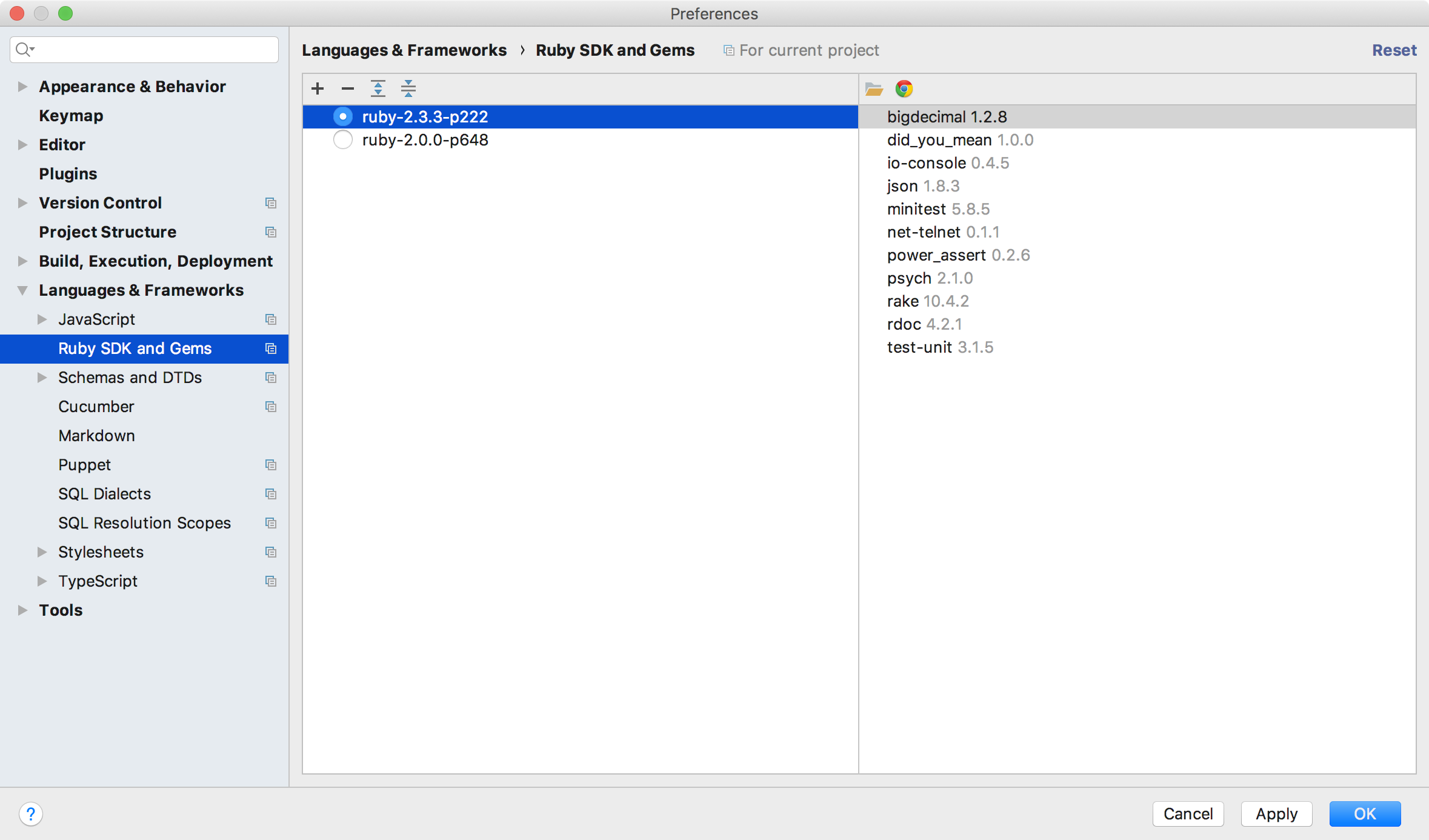Click the expand all toolbar icon
The image size is (1429, 840).
coord(378,88)
